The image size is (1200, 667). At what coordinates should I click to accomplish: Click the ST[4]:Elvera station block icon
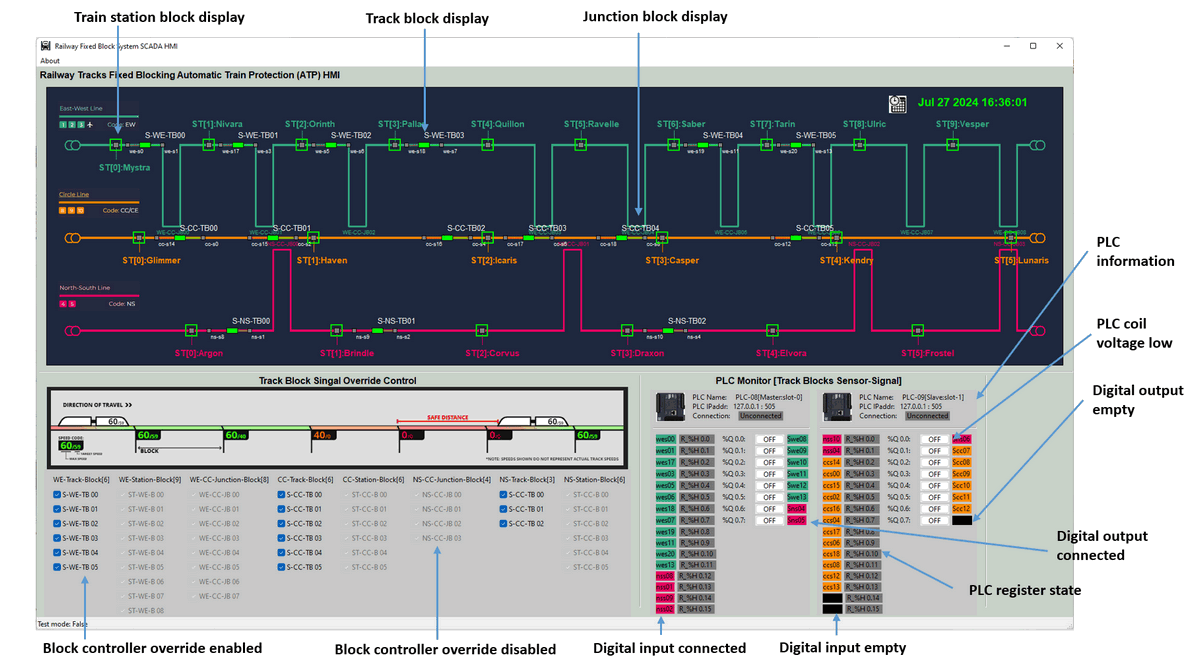pos(772,329)
